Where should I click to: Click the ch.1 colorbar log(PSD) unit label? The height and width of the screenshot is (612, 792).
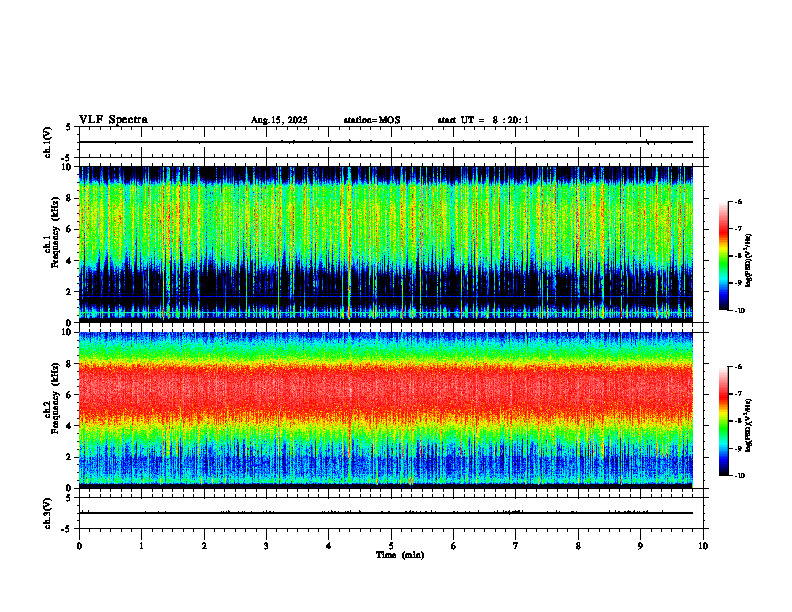(x=749, y=261)
